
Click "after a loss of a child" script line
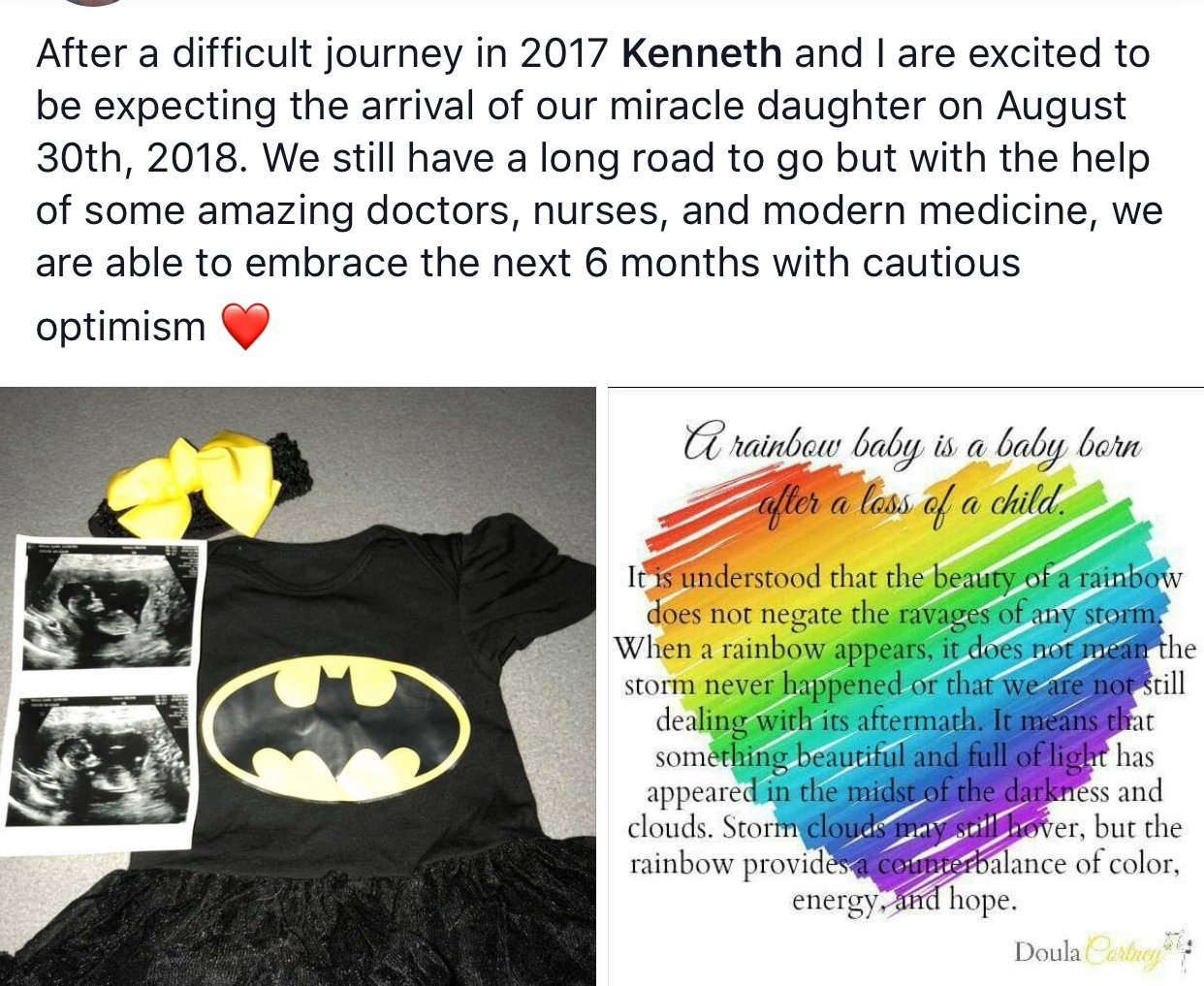pyautogui.click(x=911, y=501)
